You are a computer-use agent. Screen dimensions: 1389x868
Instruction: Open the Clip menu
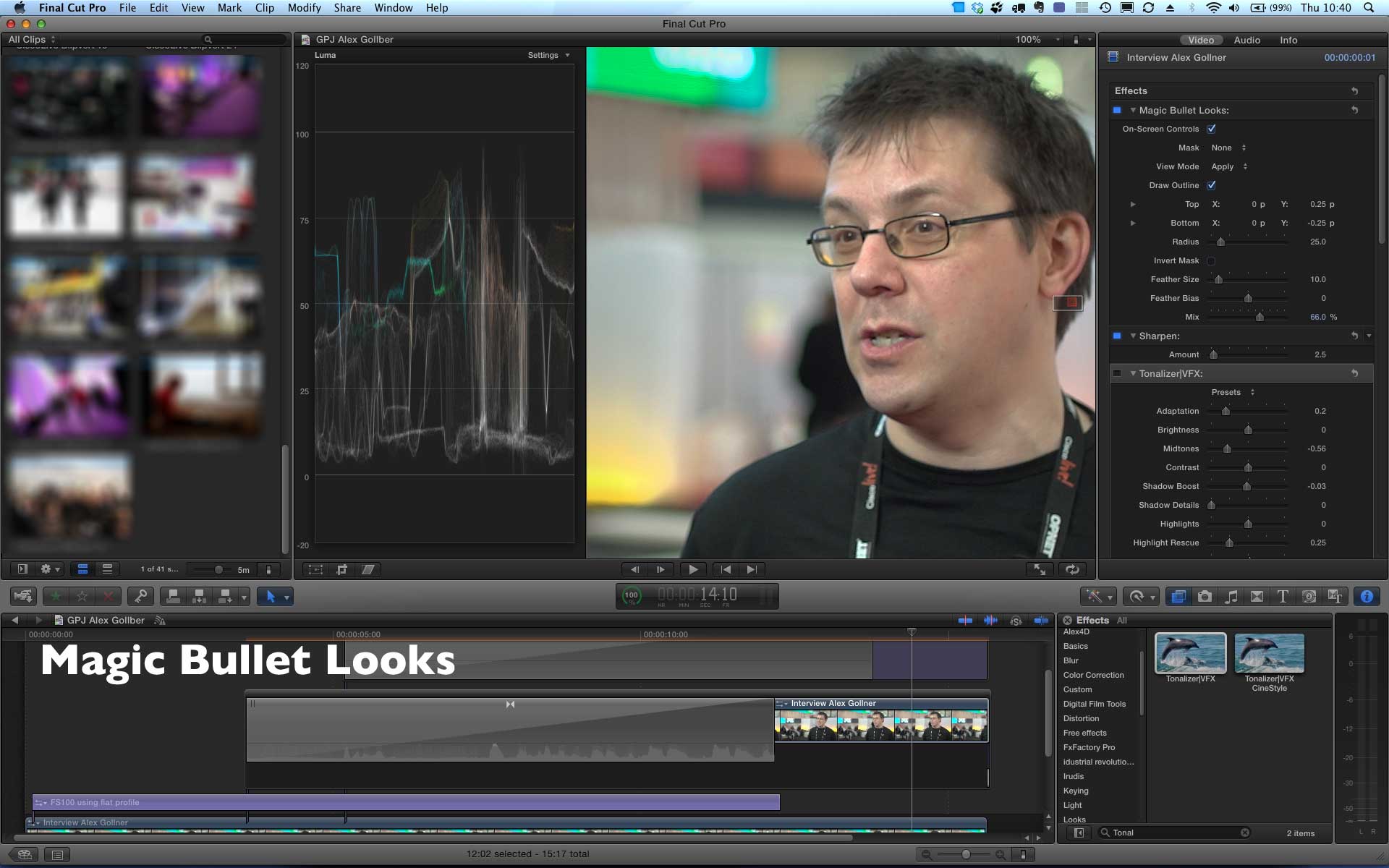265,8
